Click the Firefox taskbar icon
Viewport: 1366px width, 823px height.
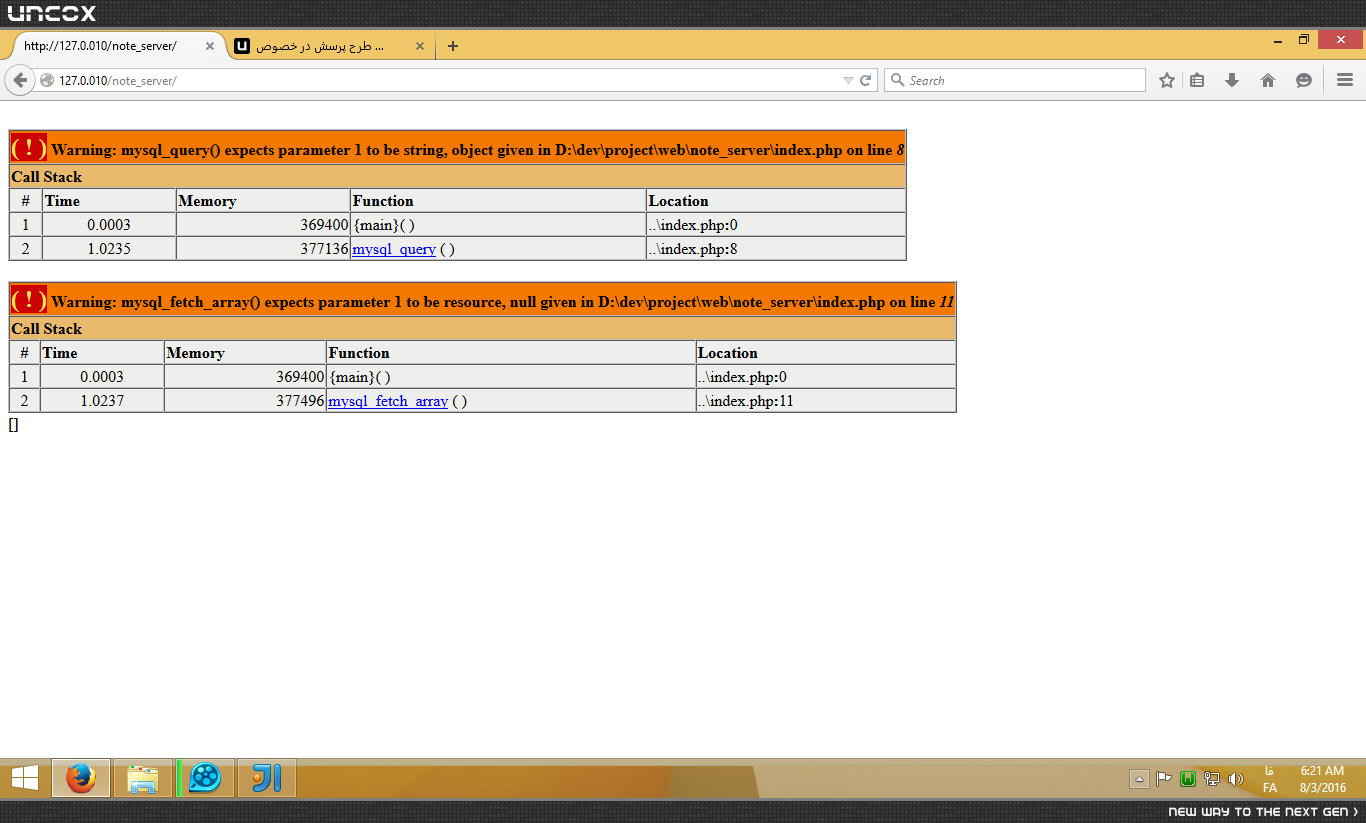click(81, 778)
